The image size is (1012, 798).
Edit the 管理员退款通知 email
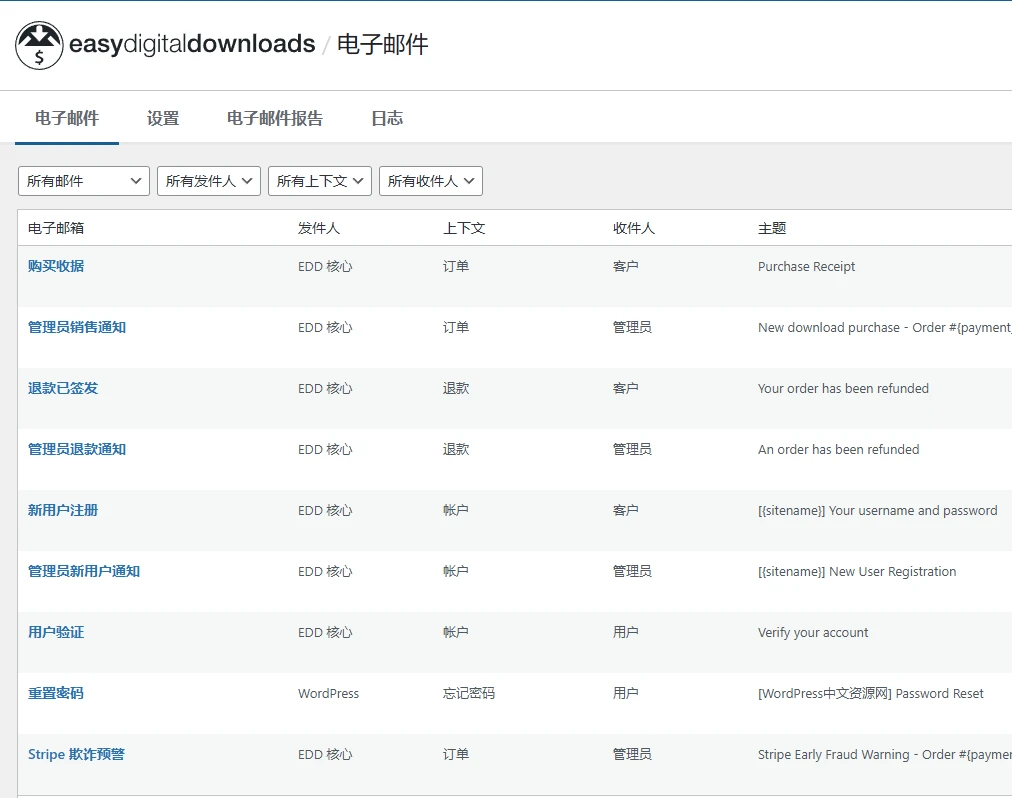pos(76,449)
